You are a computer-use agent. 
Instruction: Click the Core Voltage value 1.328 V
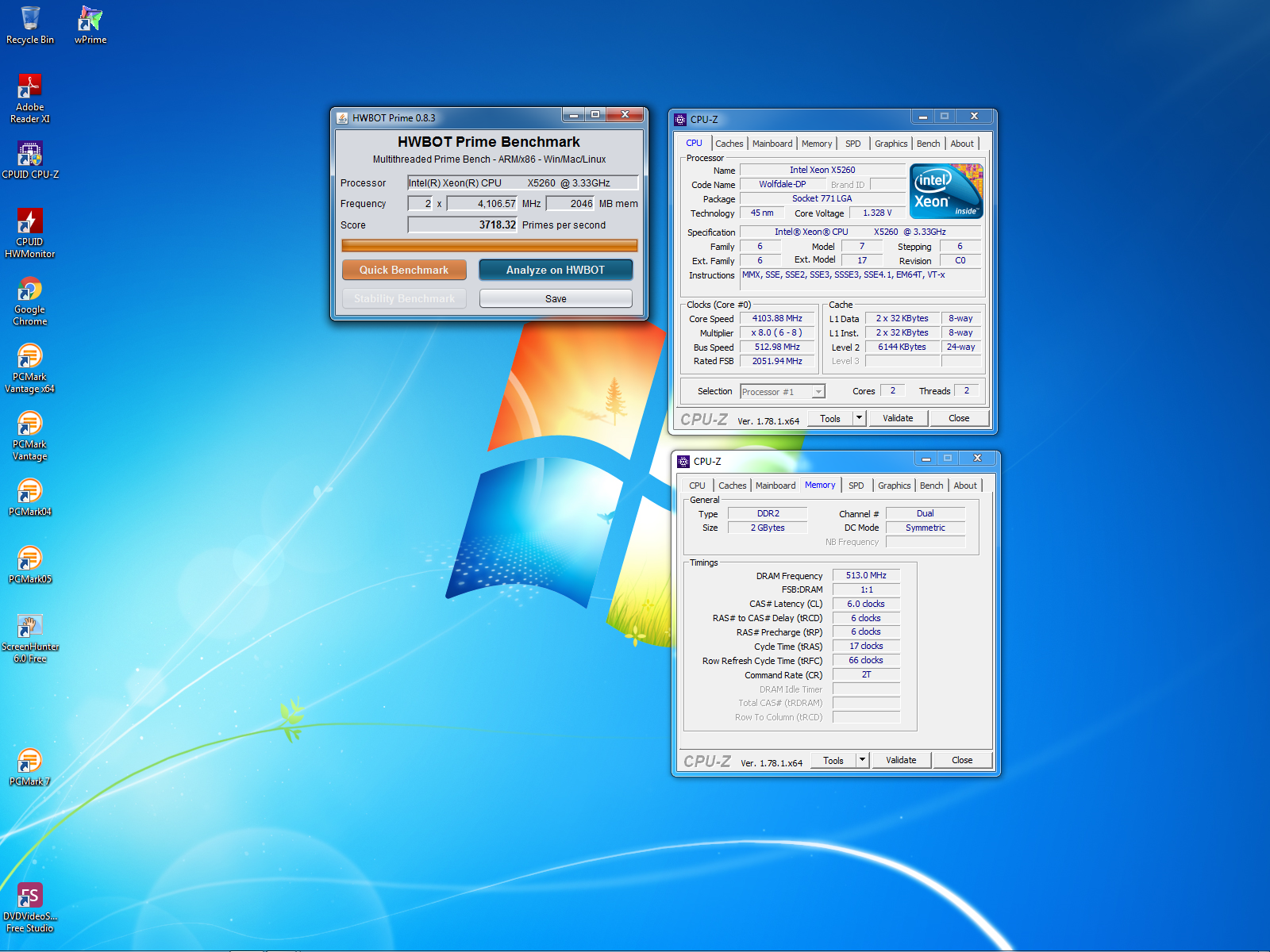[x=877, y=213]
